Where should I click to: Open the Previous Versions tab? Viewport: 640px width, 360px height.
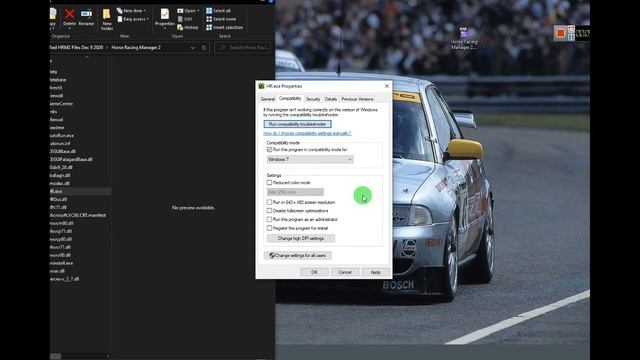(357, 99)
